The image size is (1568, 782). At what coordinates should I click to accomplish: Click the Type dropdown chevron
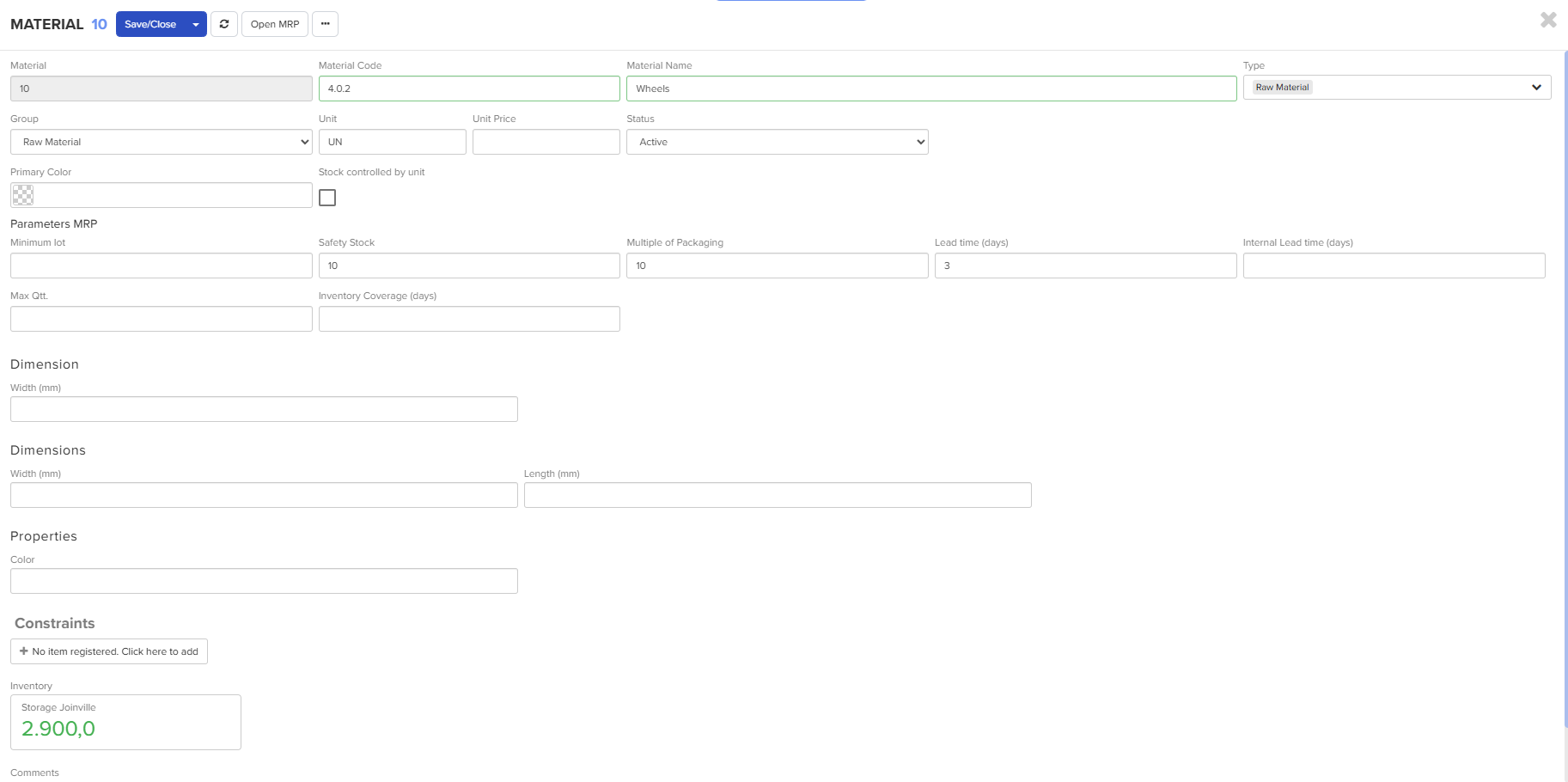coord(1537,87)
